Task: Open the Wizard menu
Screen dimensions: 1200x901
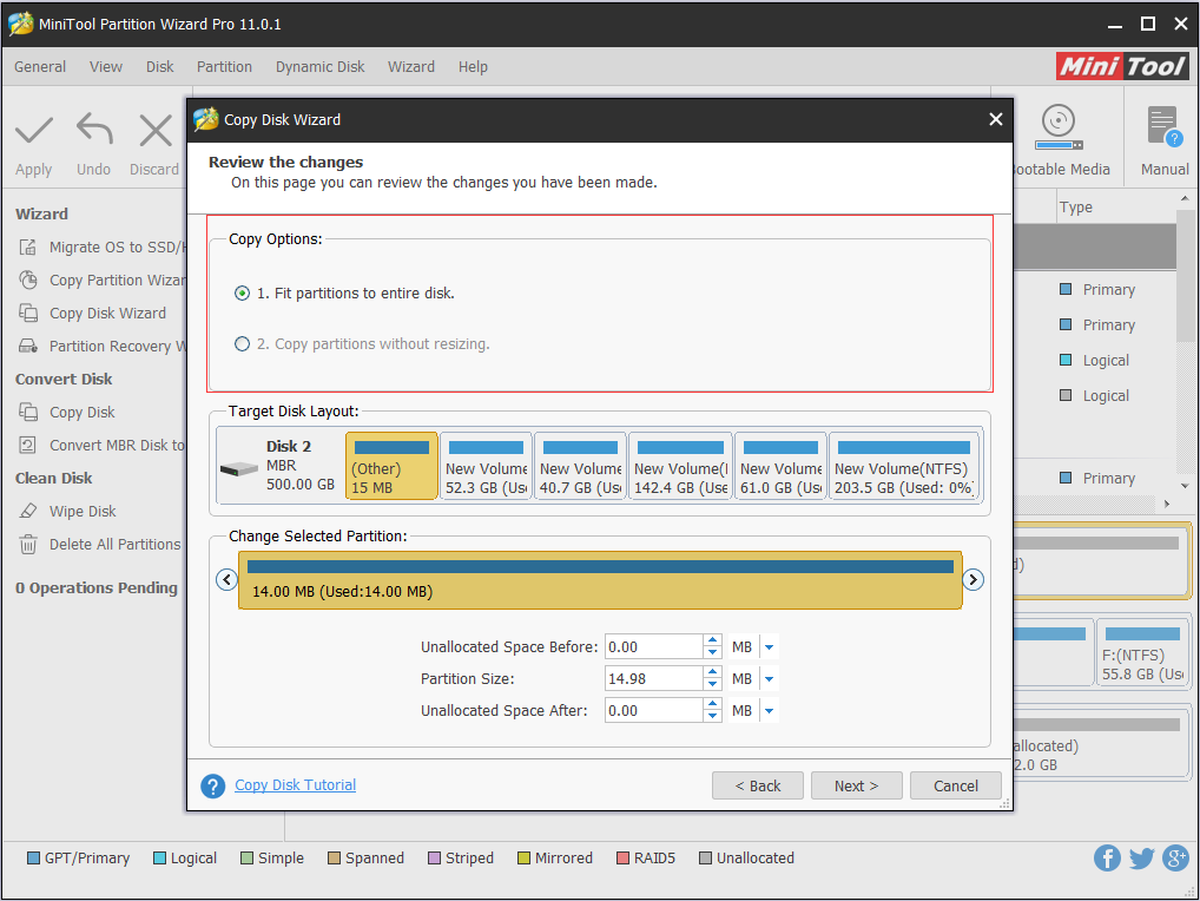Action: 411,67
